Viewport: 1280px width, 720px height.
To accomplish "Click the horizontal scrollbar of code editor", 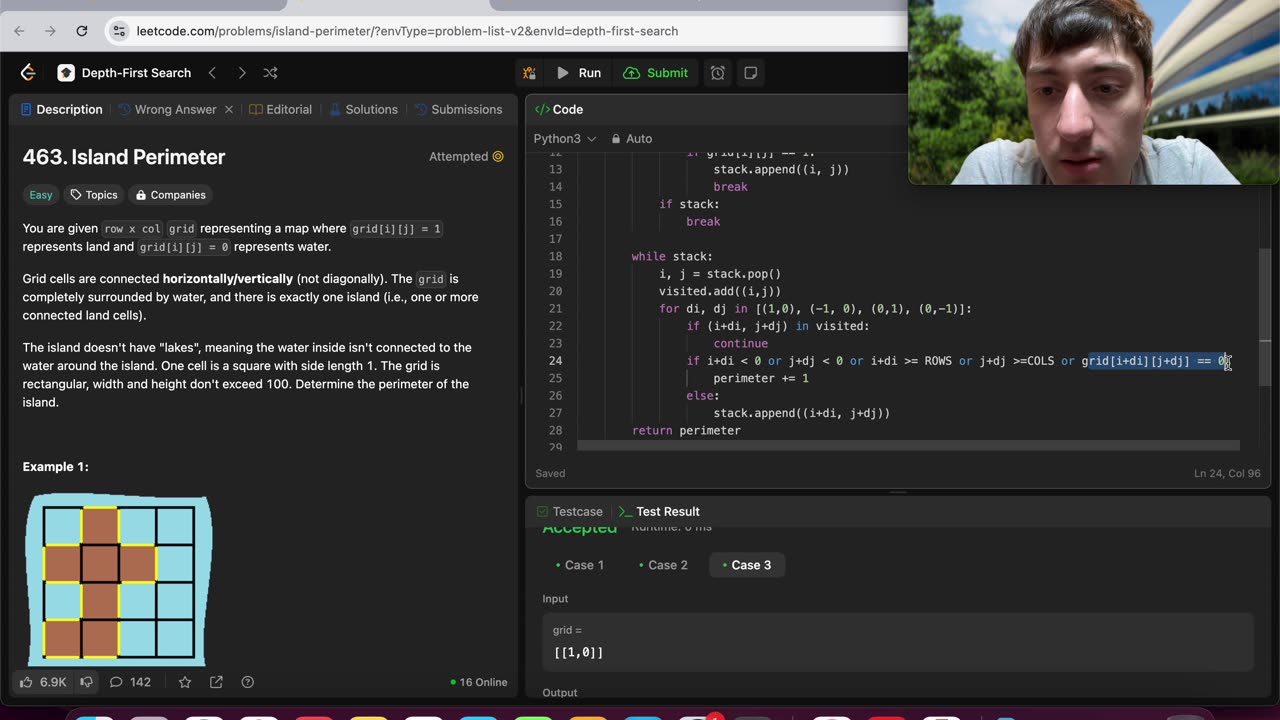I will click(x=908, y=445).
